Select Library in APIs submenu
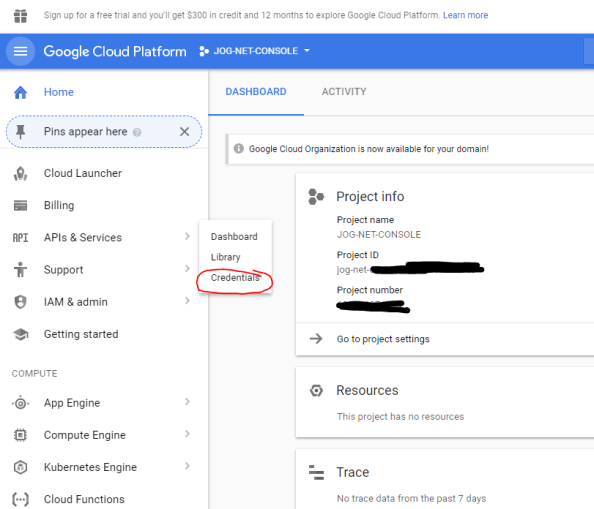This screenshot has height=509, width=594. [x=225, y=257]
